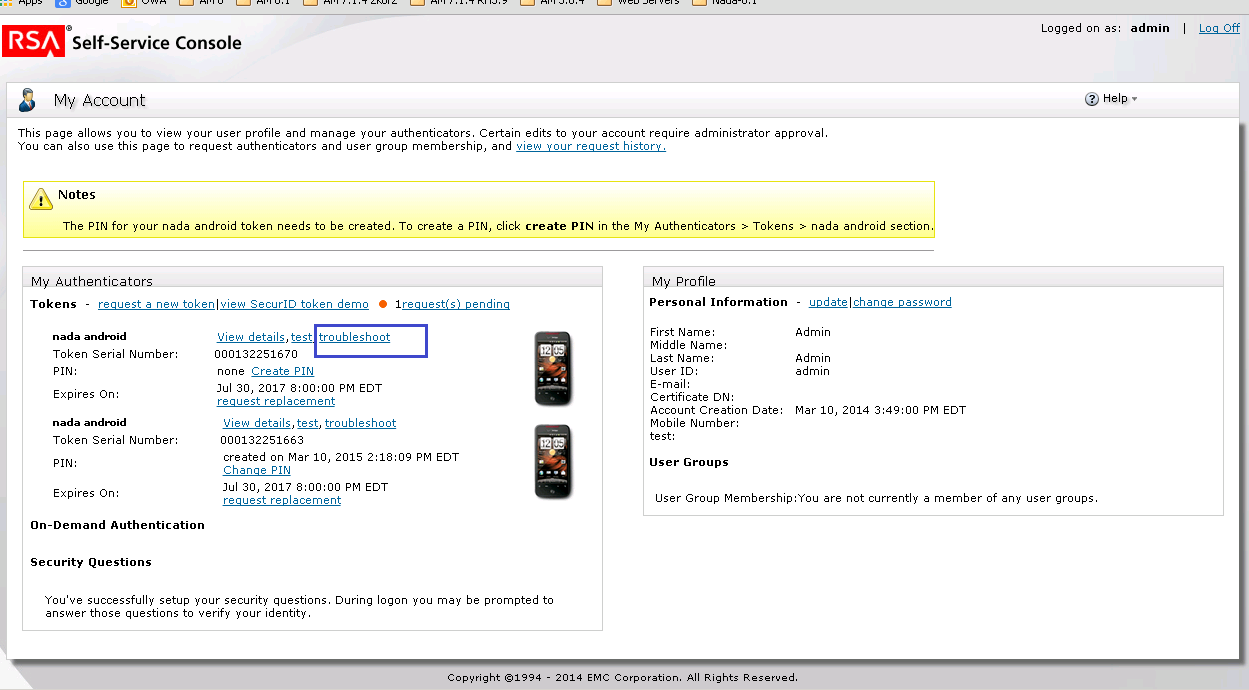
Task: Open the request(s) pending link
Action: (455, 304)
